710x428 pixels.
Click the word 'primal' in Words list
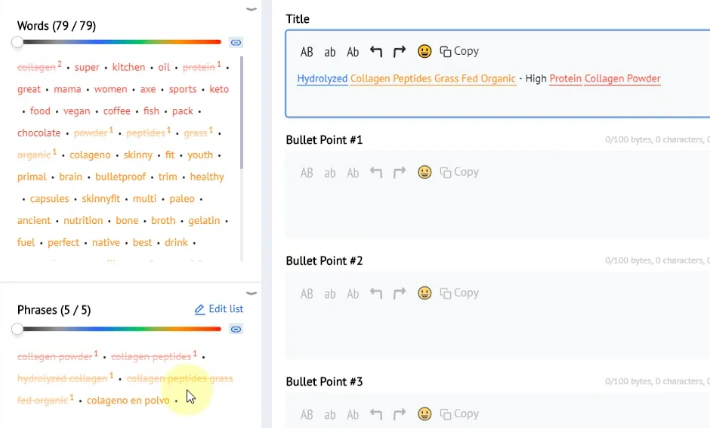32,177
